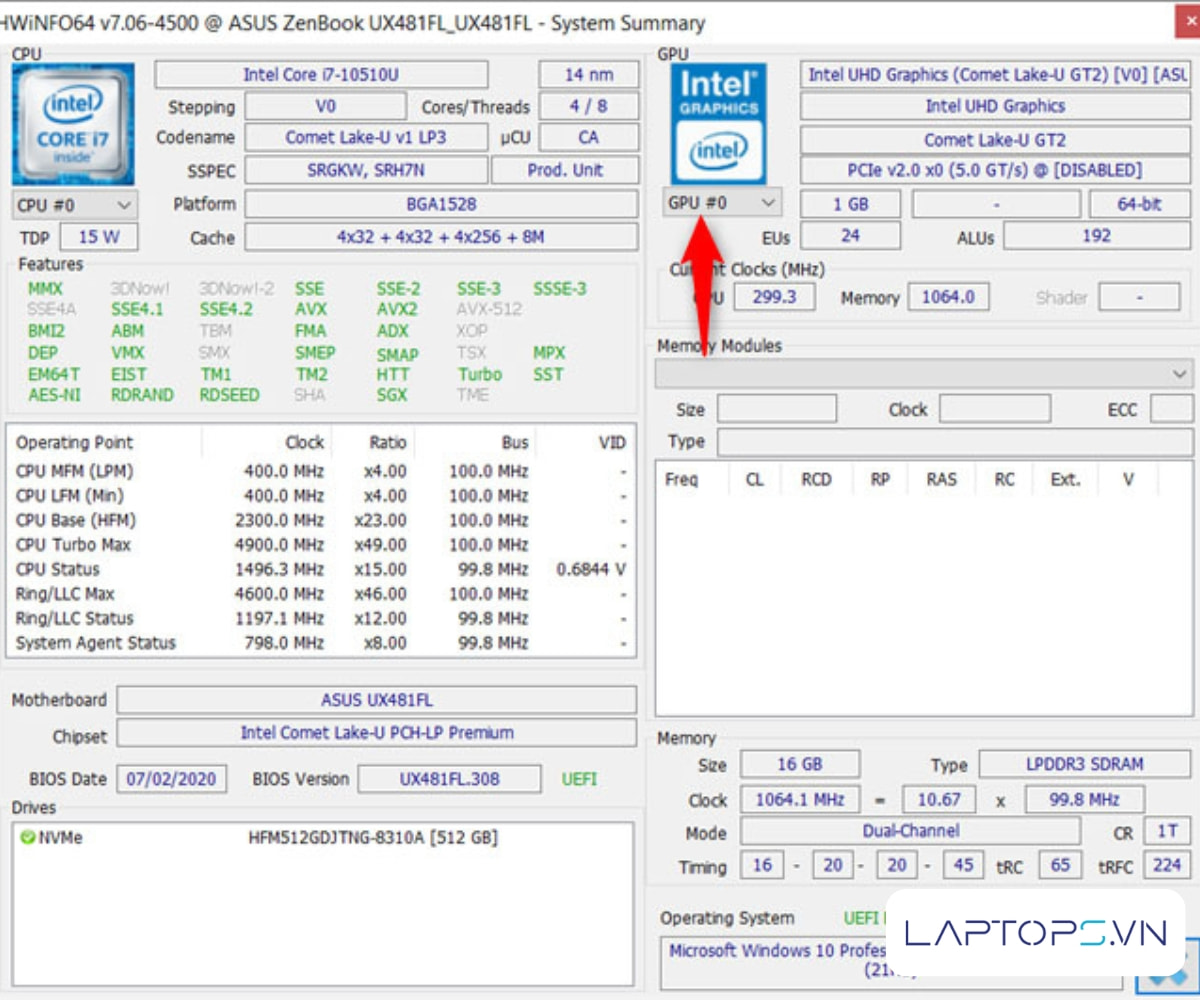The height and width of the screenshot is (1000, 1200).
Task: Click the CR value 1T field
Action: tap(1166, 832)
